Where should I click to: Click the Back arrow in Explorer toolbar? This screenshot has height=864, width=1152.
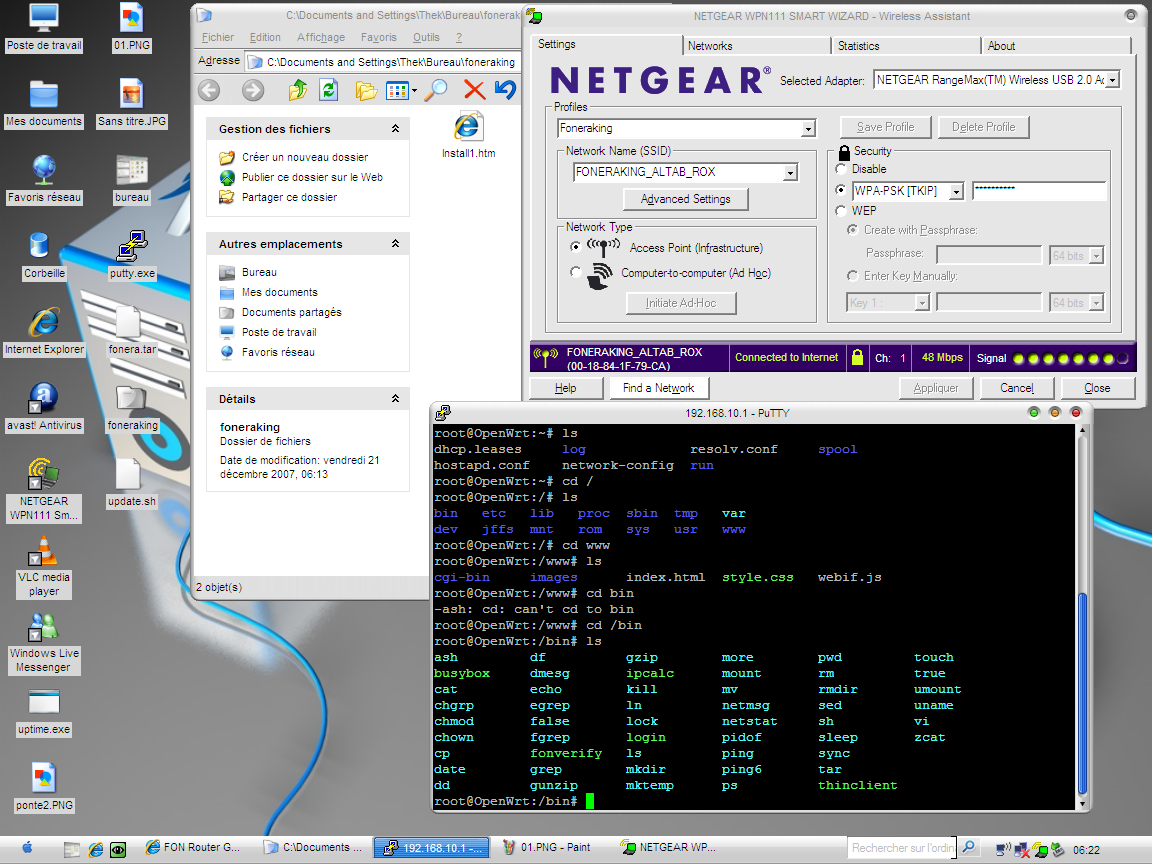tap(209, 90)
